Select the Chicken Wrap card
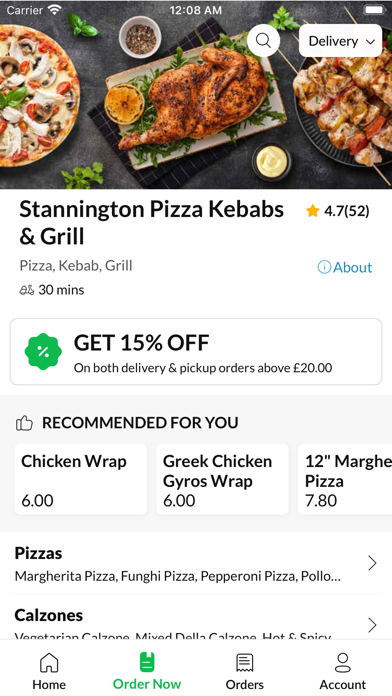Viewport: 392px width, 696px height. (x=81, y=479)
